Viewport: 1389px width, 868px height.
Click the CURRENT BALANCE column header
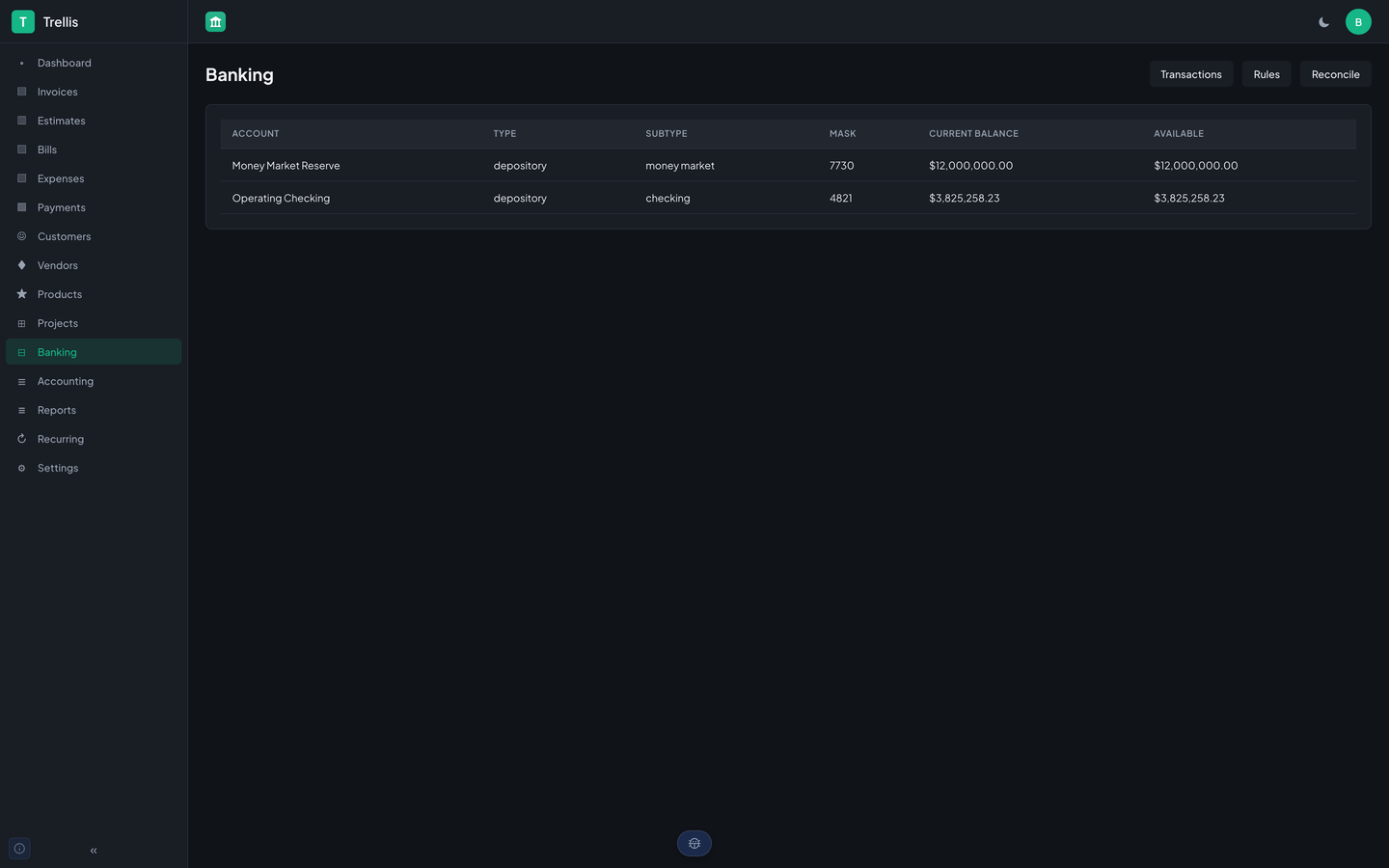[x=973, y=134]
